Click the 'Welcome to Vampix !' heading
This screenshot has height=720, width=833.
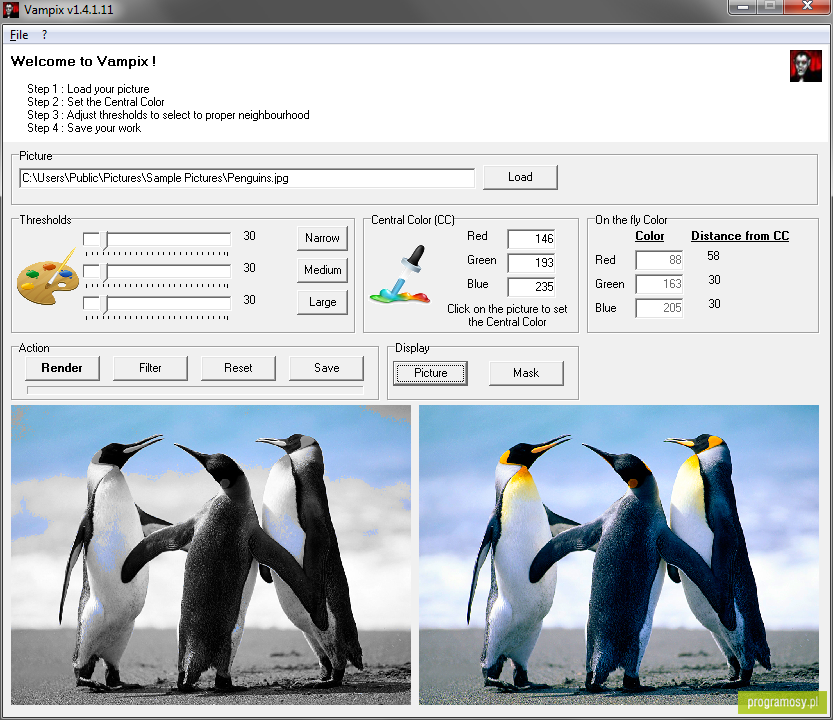[83, 61]
